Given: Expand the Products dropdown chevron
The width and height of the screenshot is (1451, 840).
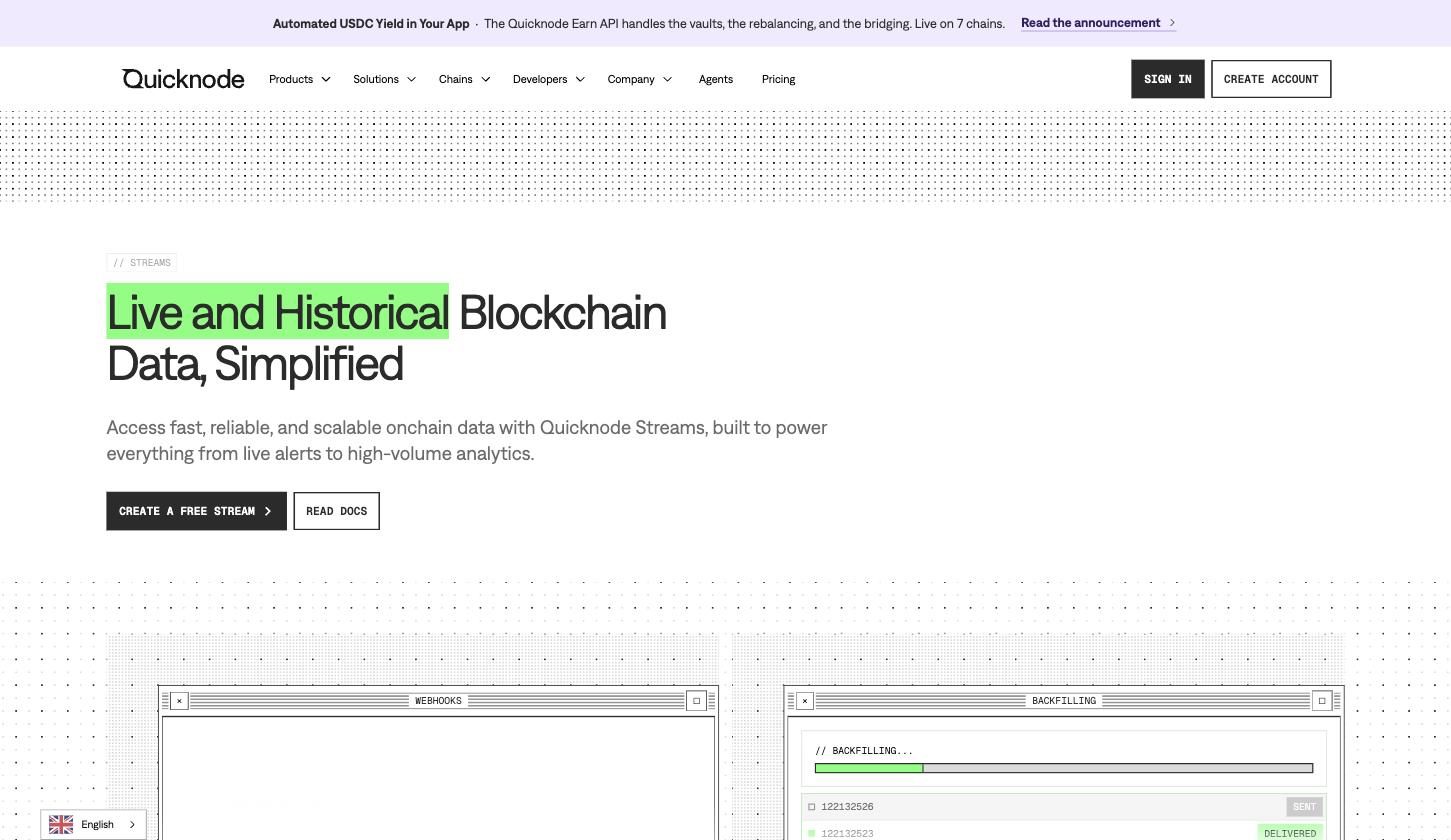Looking at the screenshot, I should tap(326, 79).
